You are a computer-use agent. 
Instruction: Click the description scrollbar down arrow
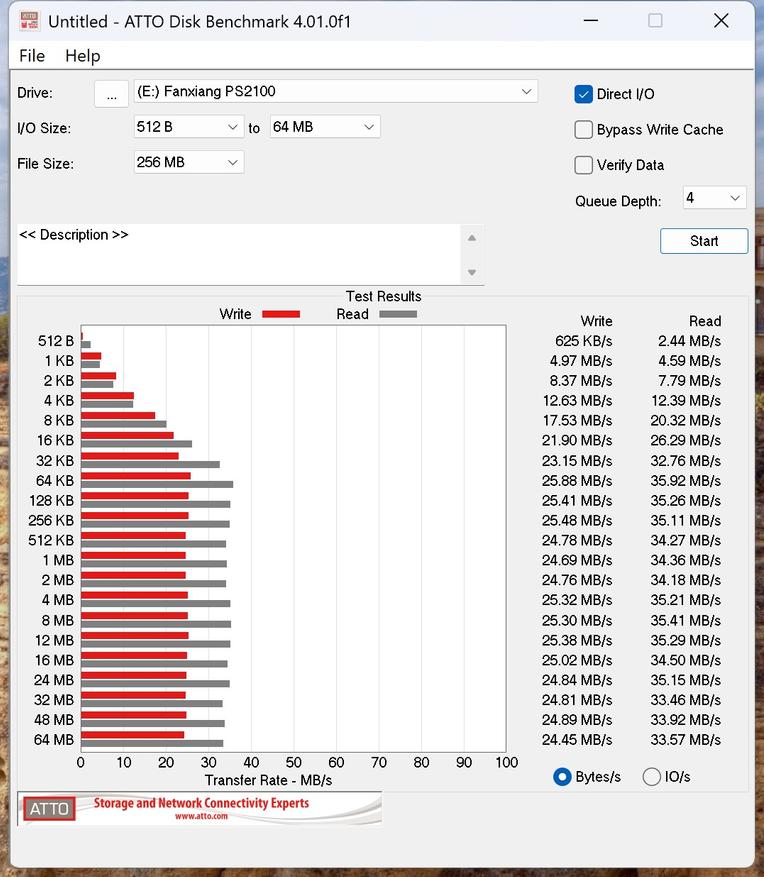[x=472, y=272]
